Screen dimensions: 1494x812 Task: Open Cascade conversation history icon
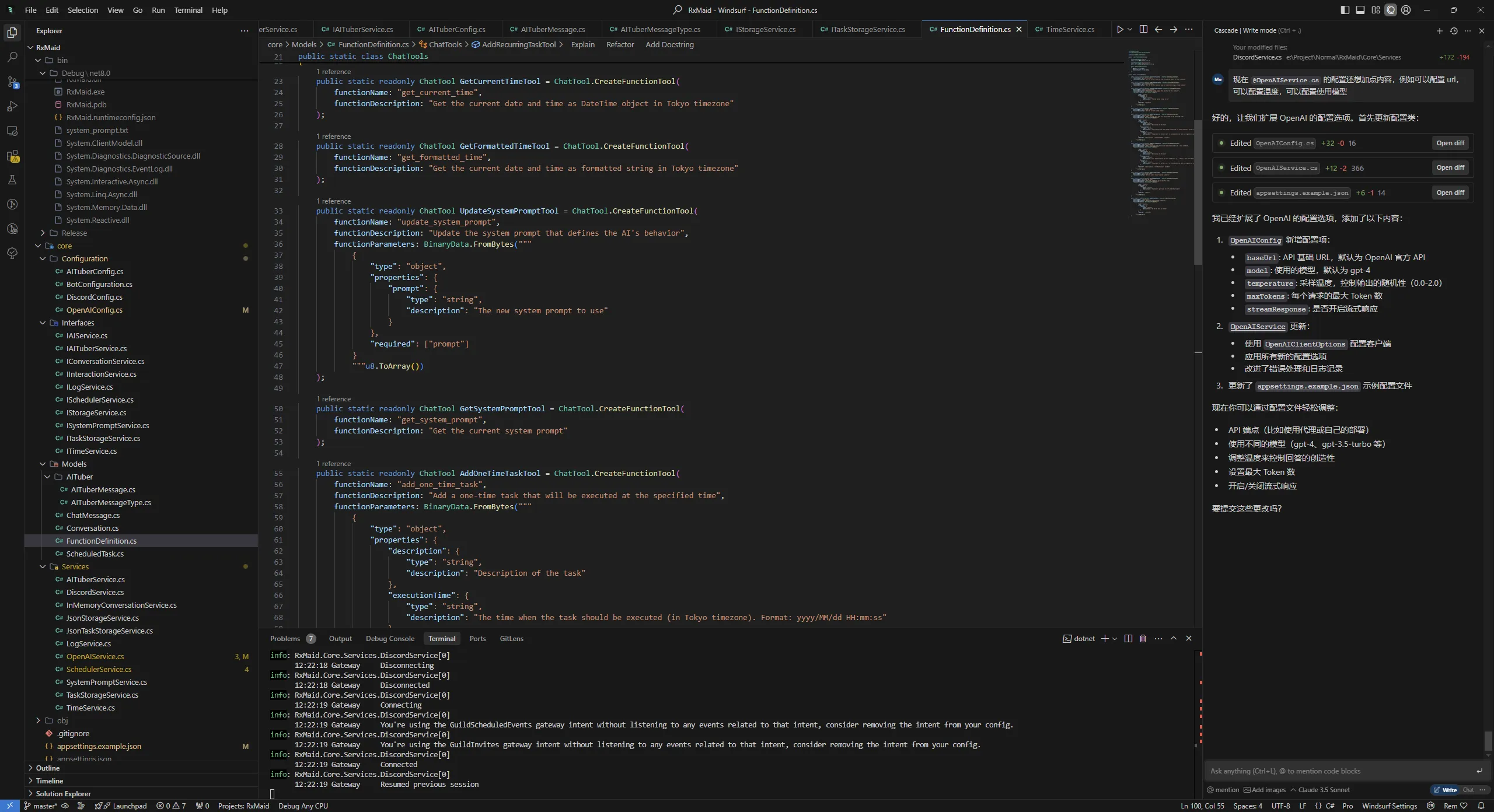click(x=1454, y=30)
